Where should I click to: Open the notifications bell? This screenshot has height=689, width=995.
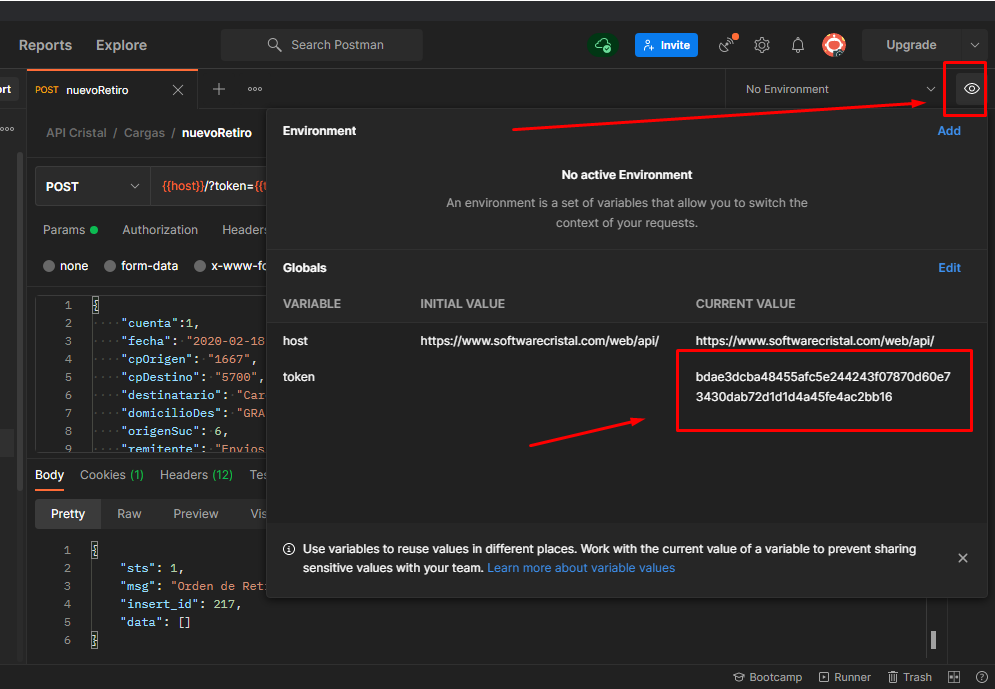(x=798, y=45)
